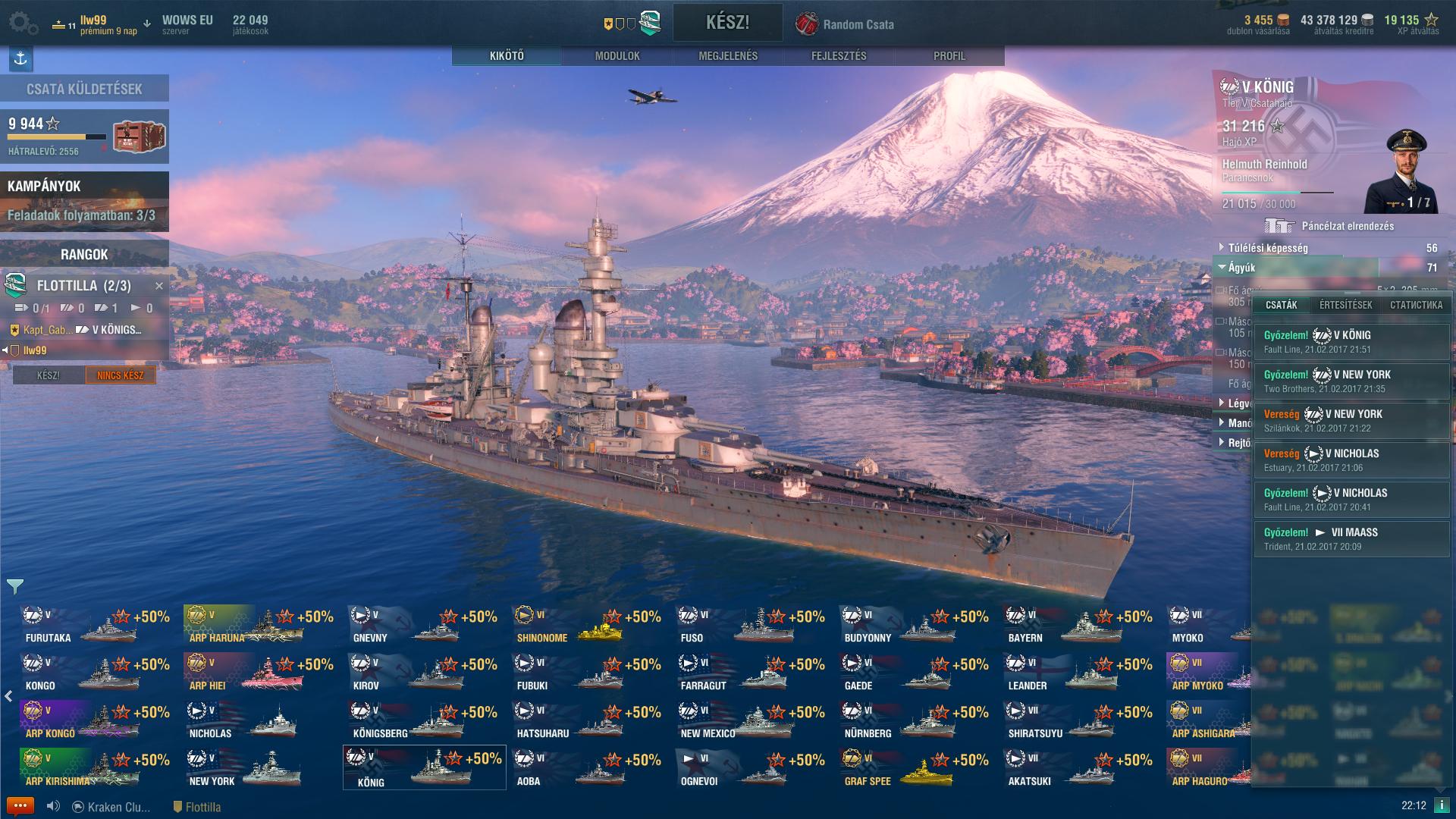Click the main KÉSZ! battle button

728,22
